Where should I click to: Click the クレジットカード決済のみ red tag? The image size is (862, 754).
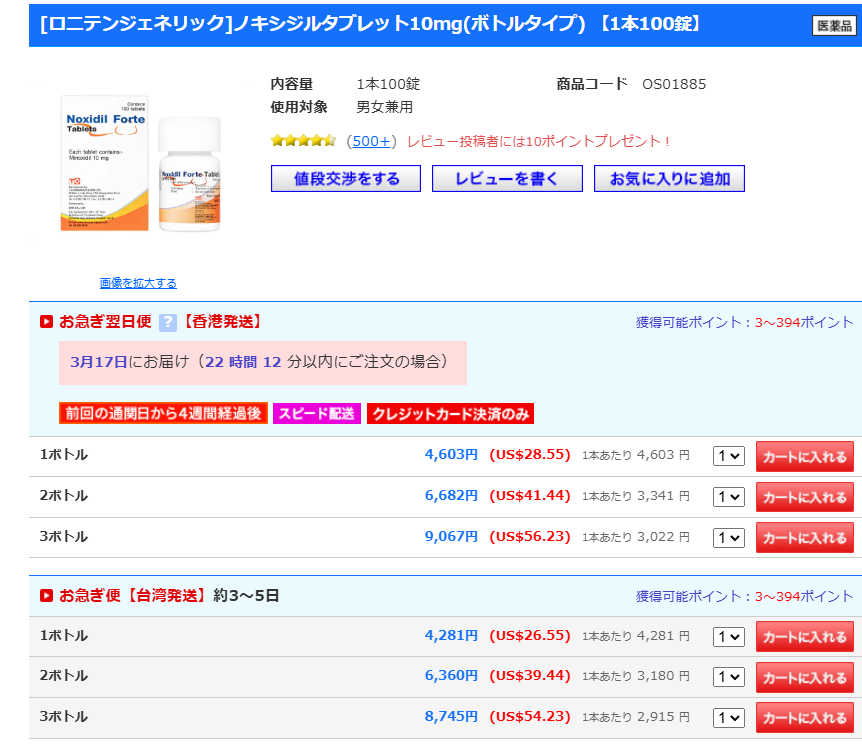coord(450,413)
